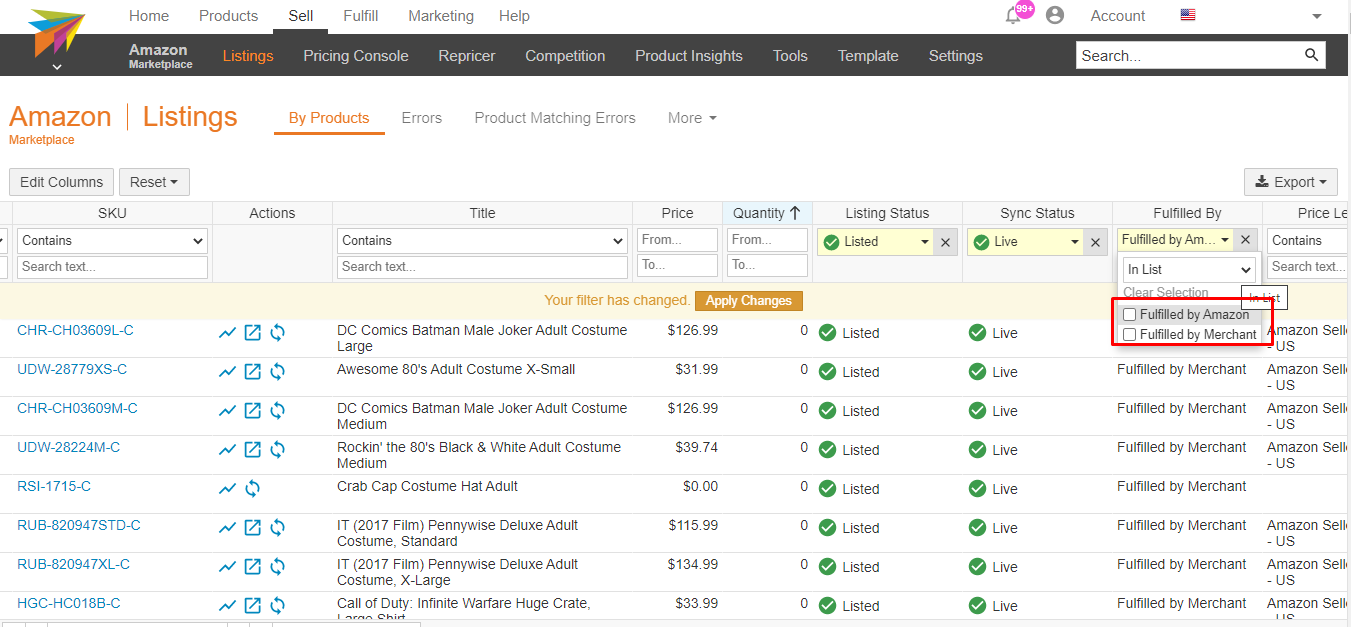This screenshot has height=627, width=1351.
Task: Open external link icon for RUB-820947STD-C
Action: pyautogui.click(x=253, y=528)
